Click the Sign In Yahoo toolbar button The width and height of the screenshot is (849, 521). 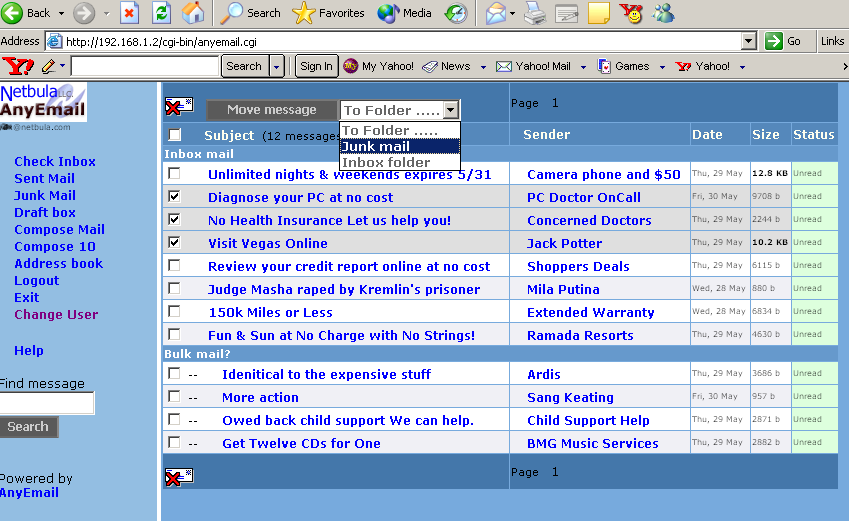point(316,66)
